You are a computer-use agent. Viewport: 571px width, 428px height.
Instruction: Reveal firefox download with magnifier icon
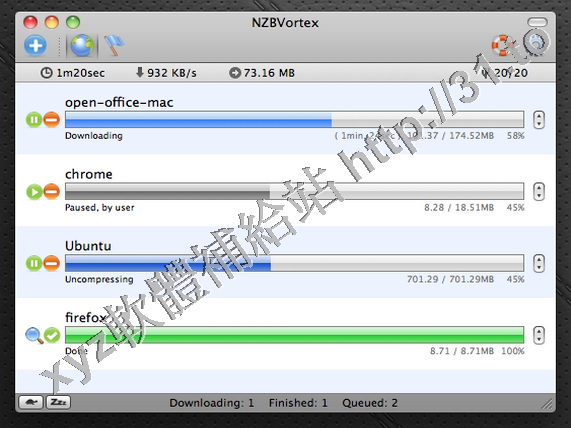point(34,335)
